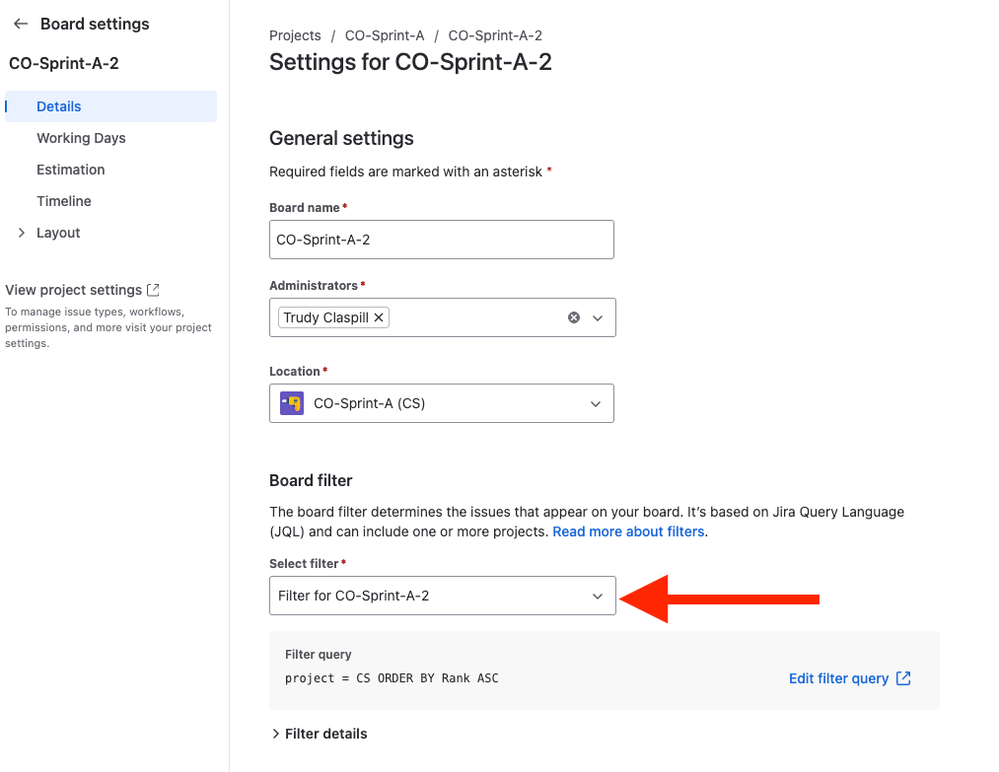This screenshot has width=999, height=772.
Task: Click into the Board name input field
Action: click(x=442, y=239)
